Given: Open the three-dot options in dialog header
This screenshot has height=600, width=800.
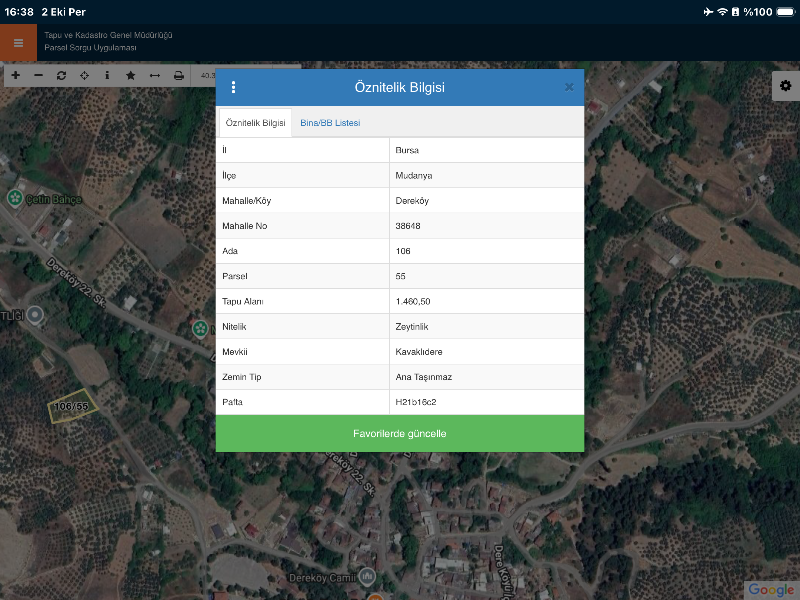Looking at the screenshot, I should (x=234, y=87).
